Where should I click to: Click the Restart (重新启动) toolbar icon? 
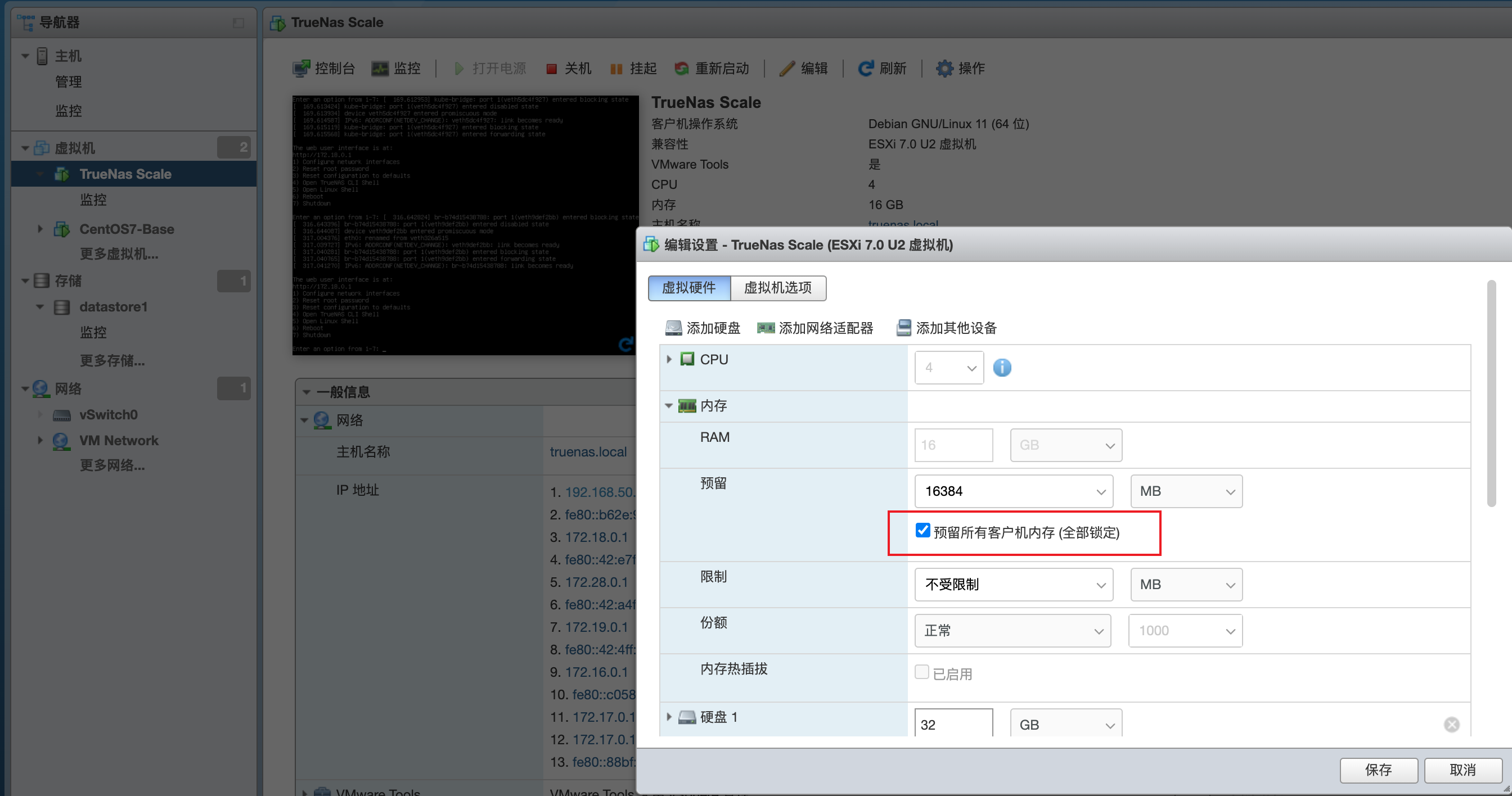681,69
